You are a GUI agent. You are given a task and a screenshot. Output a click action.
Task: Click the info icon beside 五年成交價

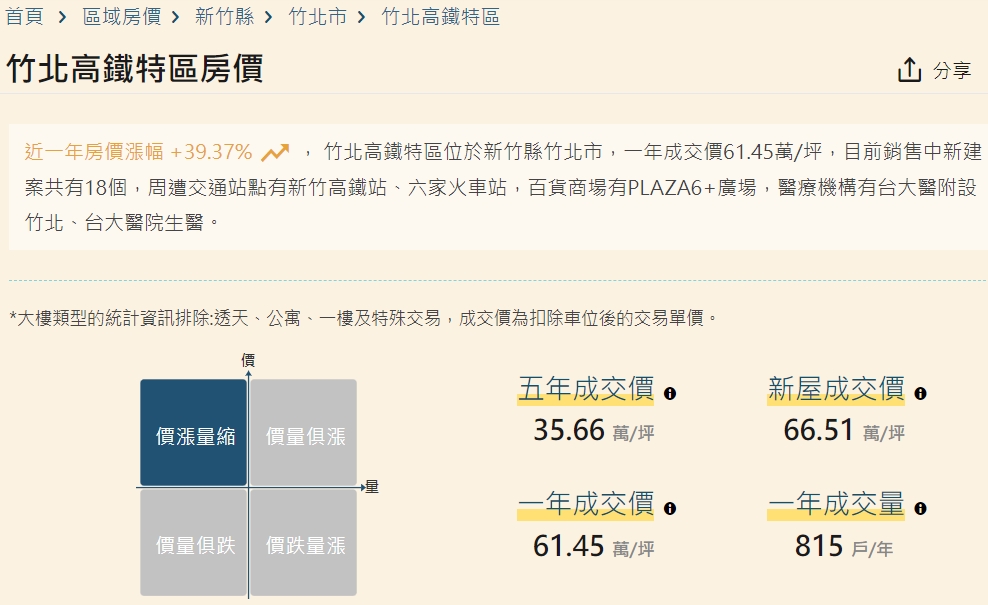(672, 393)
